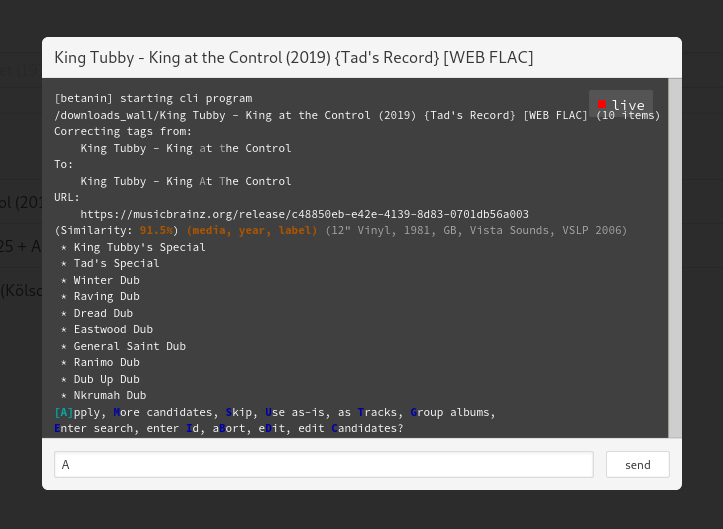This screenshot has height=529, width=723.
Task: Select the track line Dread Dub
Action: (x=103, y=313)
